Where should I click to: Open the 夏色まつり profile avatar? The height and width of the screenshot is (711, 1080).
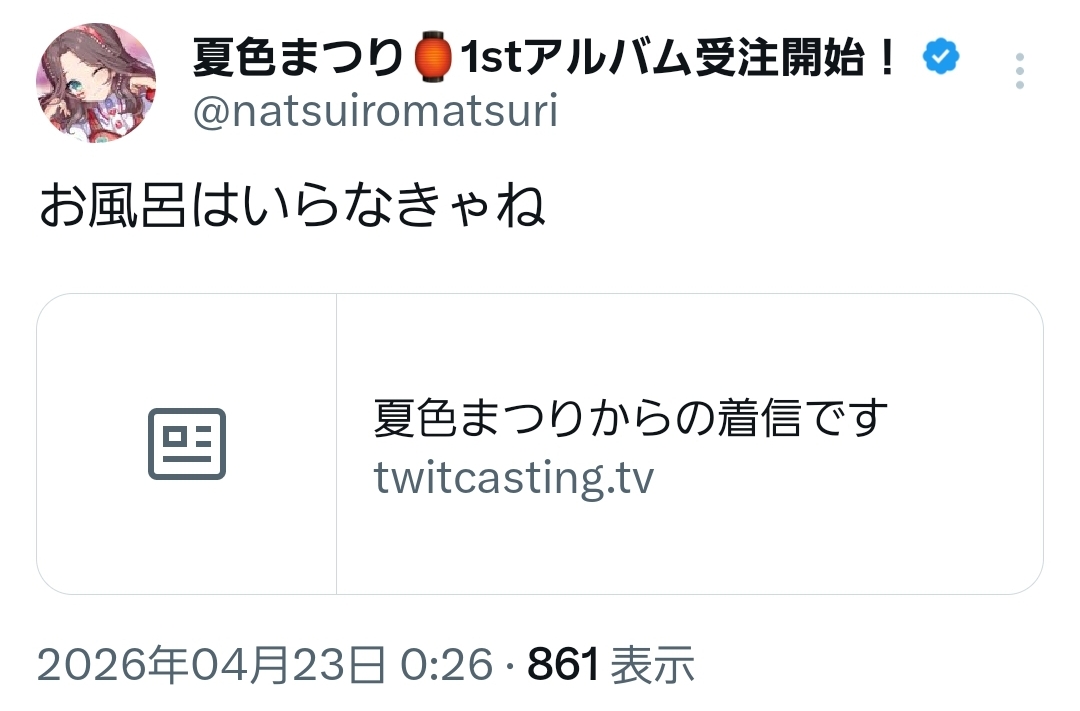click(96, 83)
